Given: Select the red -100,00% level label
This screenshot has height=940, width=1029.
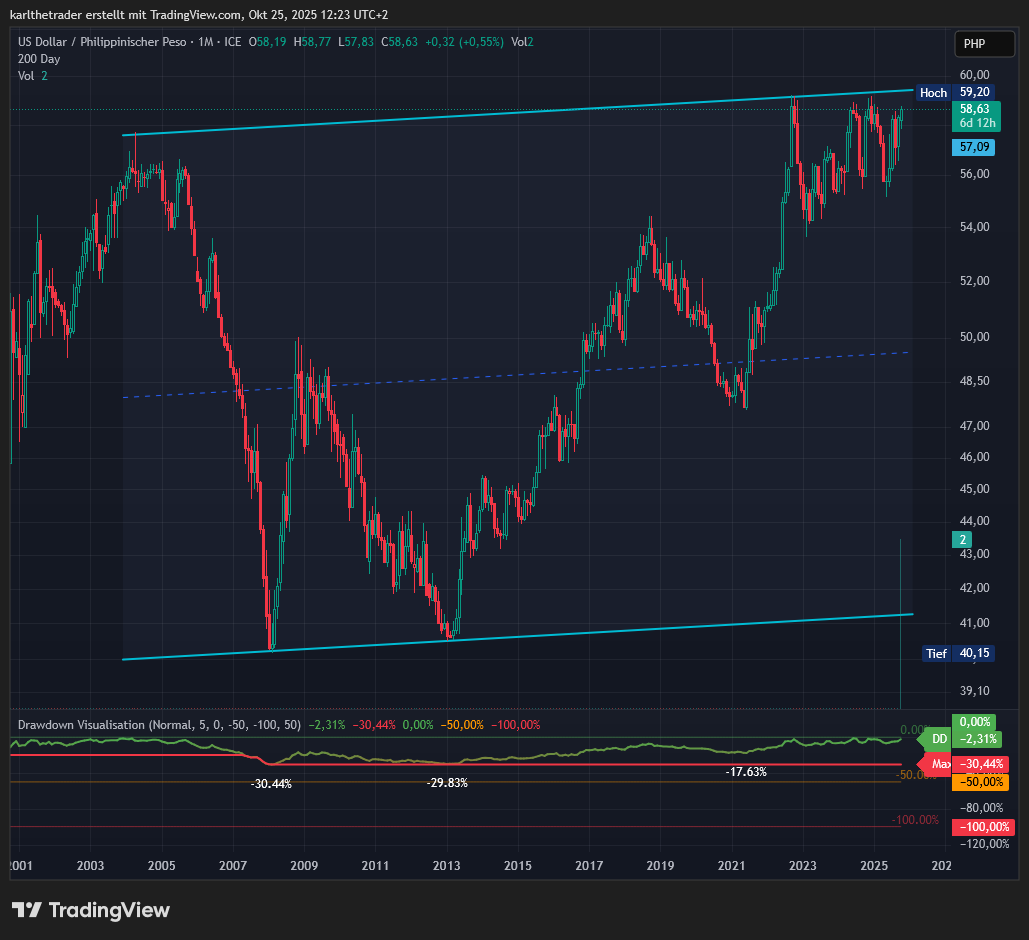Looking at the screenshot, I should coord(983,827).
